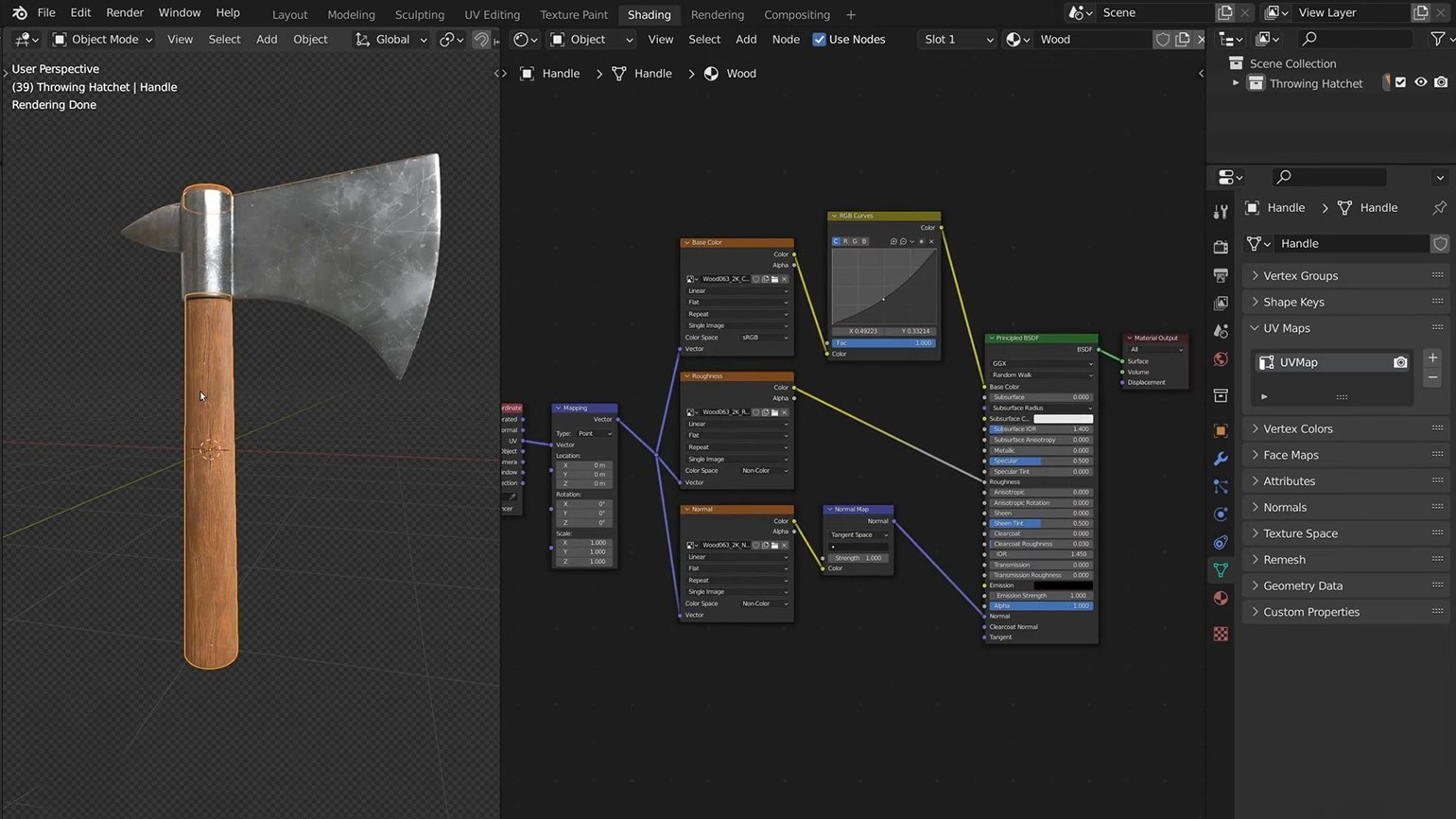Open the Render properties tab
The image size is (1456, 819).
[x=1221, y=247]
